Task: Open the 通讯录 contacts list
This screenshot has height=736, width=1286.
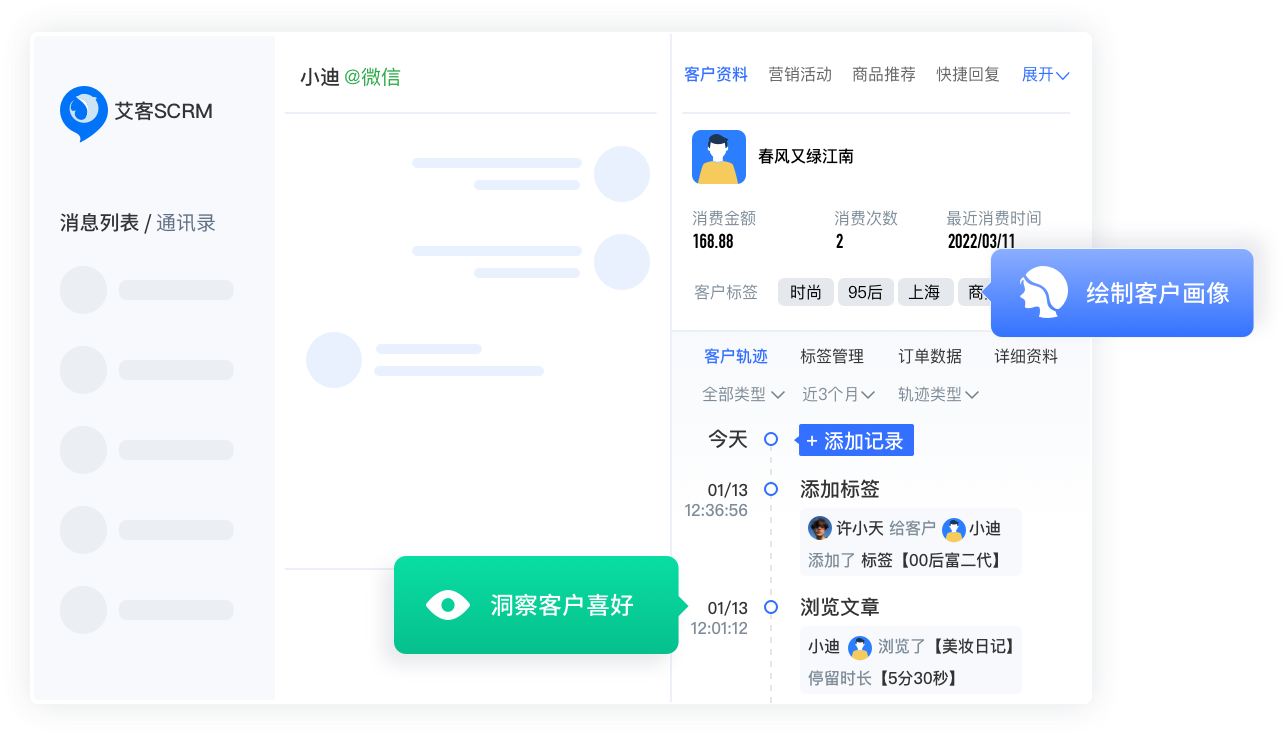Action: click(186, 223)
